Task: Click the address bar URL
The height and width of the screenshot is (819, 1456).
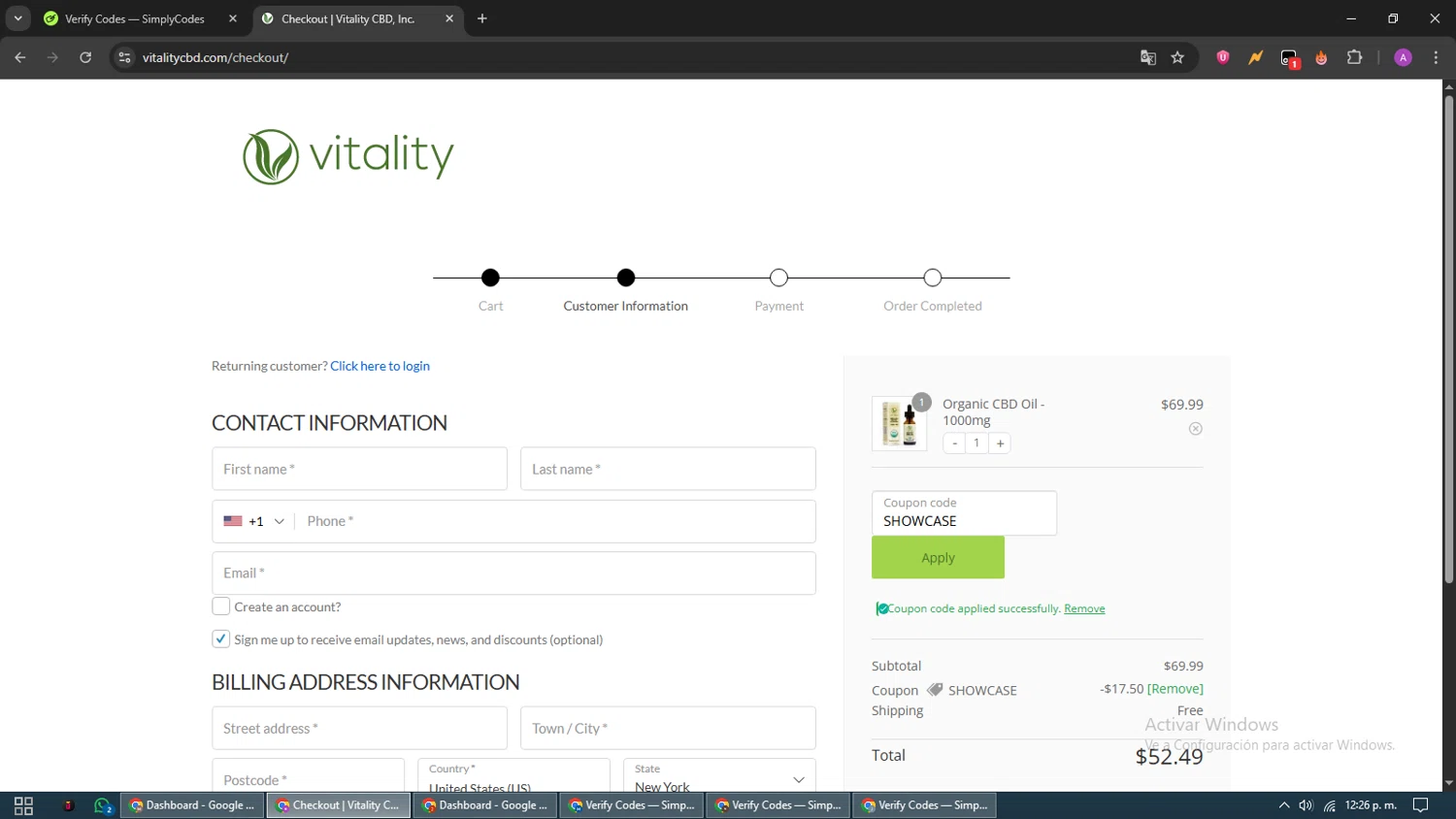Action: [215, 57]
